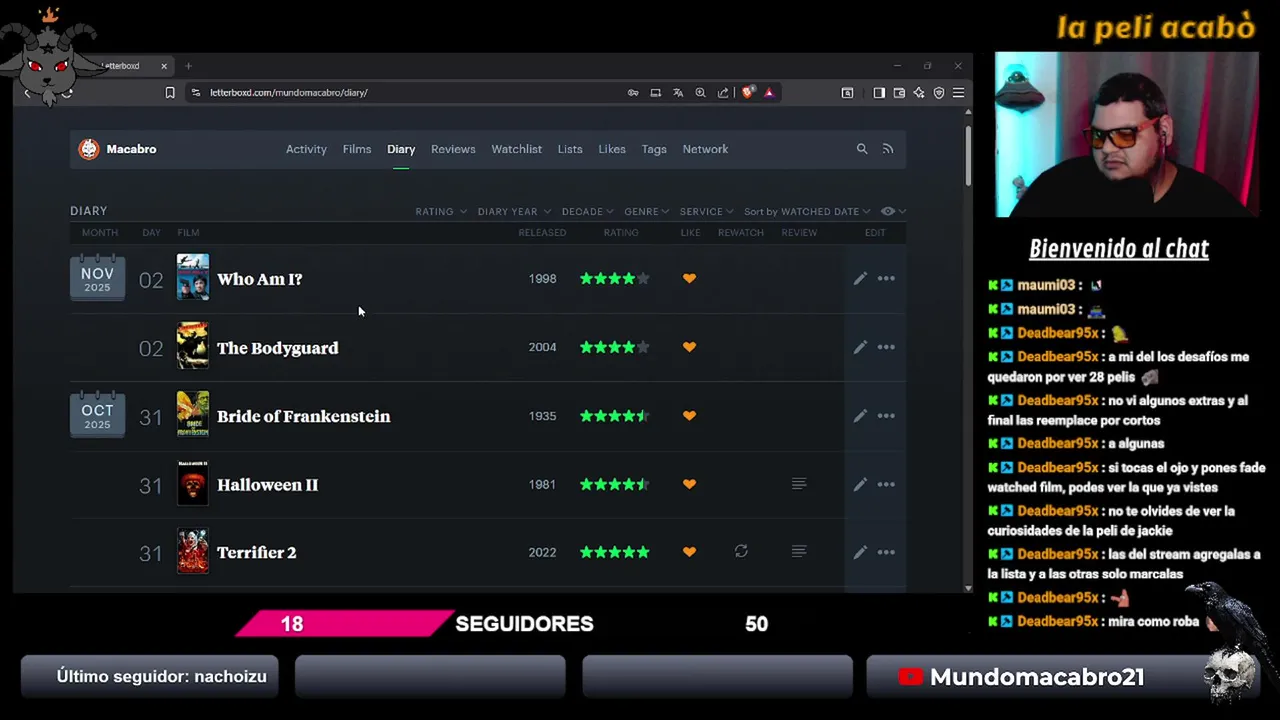Viewport: 1280px width, 720px height.
Task: Open the eye visibility filter menu
Action: [x=893, y=211]
